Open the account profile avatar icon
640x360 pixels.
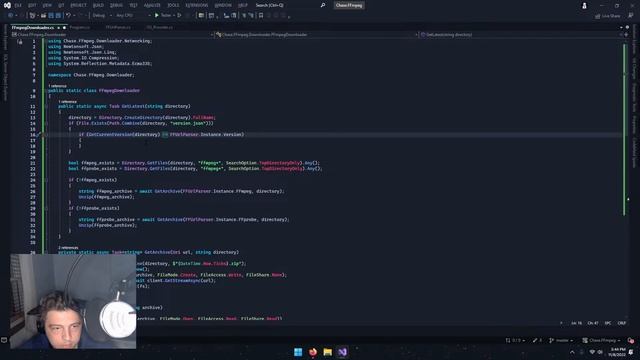(584, 5)
